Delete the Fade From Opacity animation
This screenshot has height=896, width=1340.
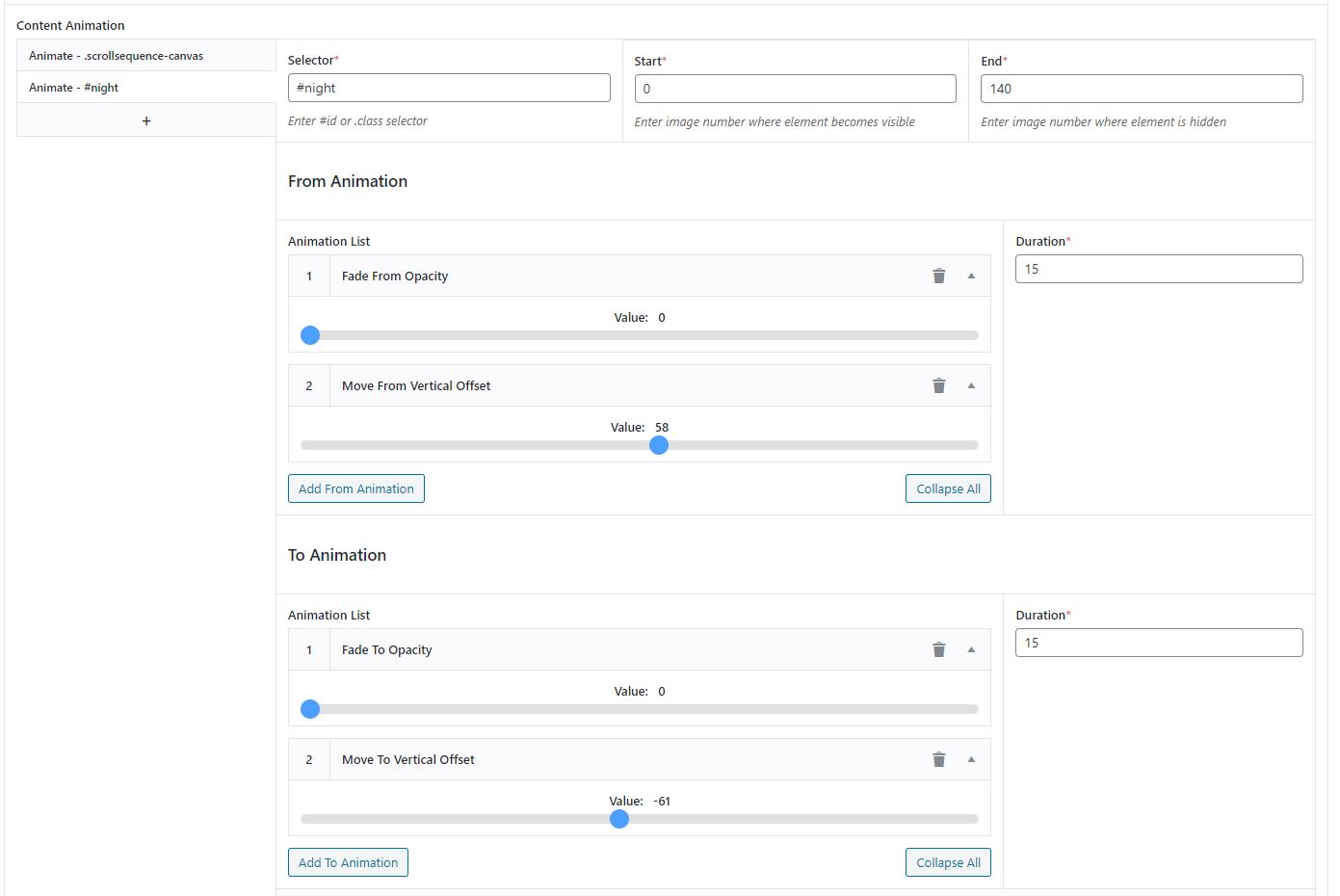click(x=939, y=277)
